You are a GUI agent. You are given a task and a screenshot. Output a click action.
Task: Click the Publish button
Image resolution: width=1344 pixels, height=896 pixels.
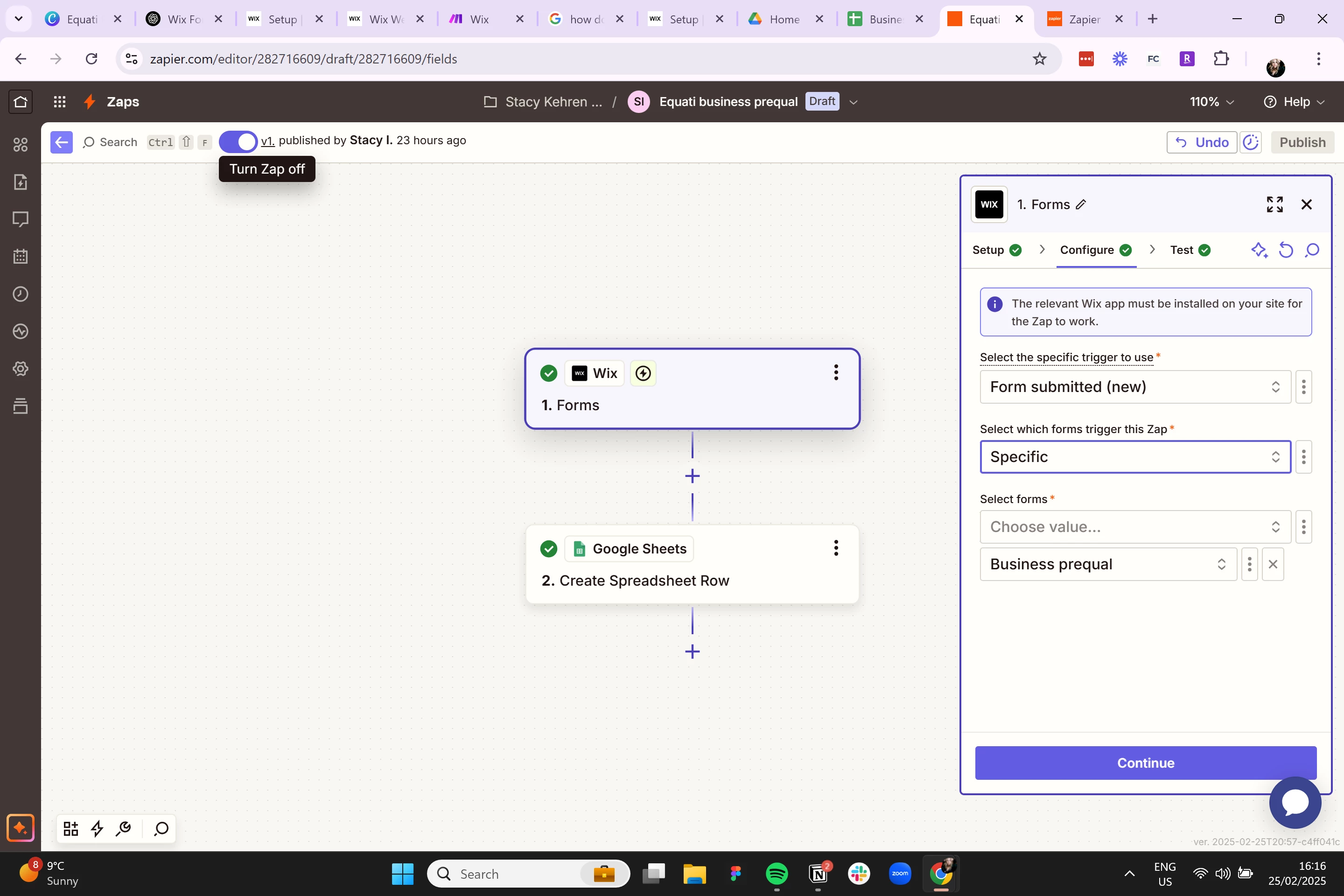point(1302,142)
